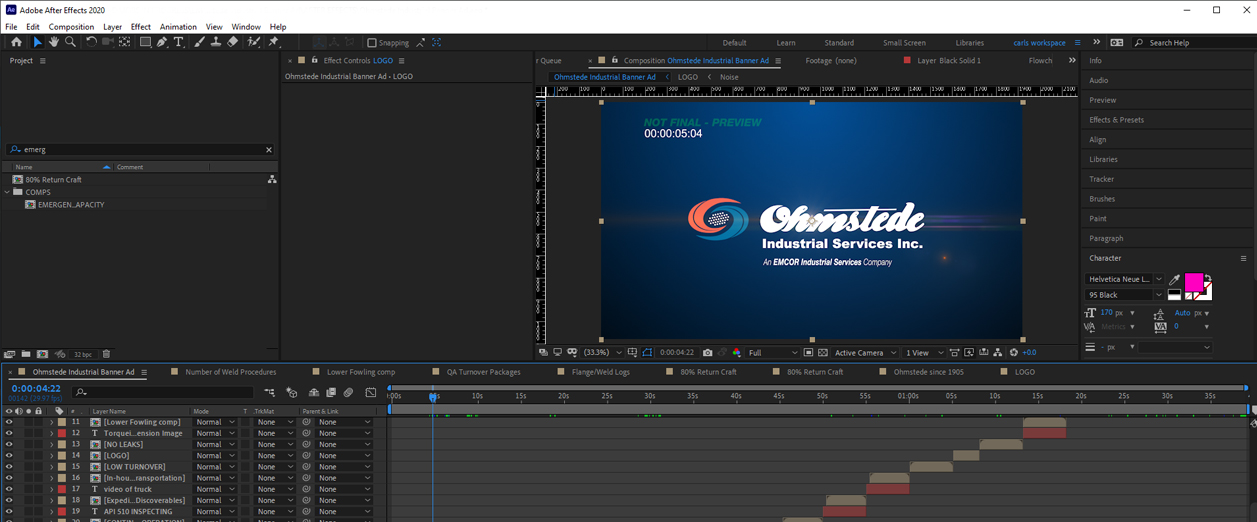
Task: Open the Animation menu
Action: (x=178, y=27)
